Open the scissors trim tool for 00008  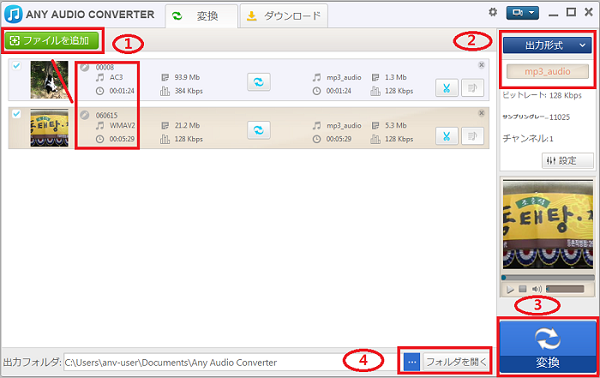coord(447,88)
